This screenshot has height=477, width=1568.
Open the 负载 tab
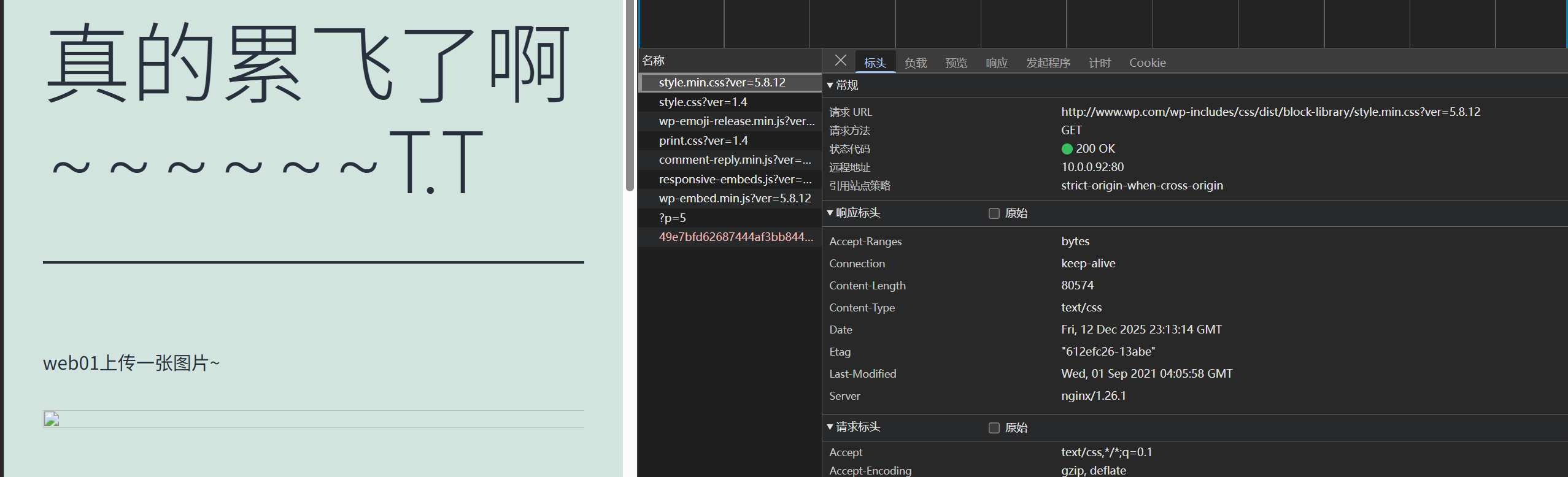916,63
